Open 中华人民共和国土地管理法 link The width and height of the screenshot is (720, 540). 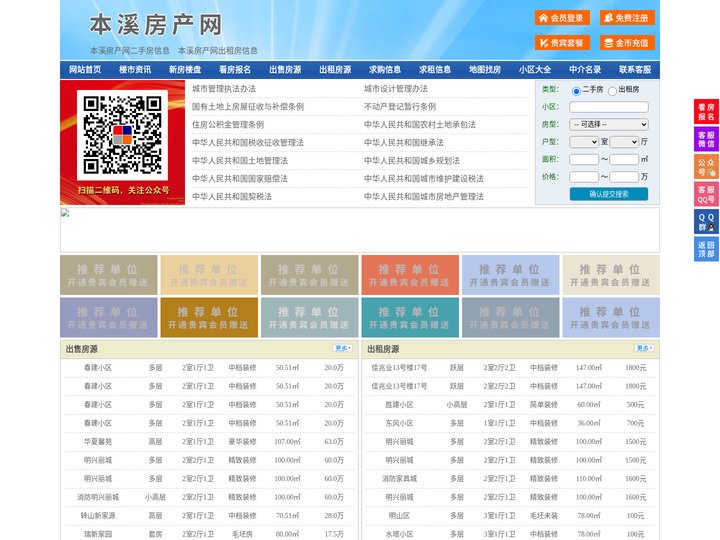tap(240, 160)
